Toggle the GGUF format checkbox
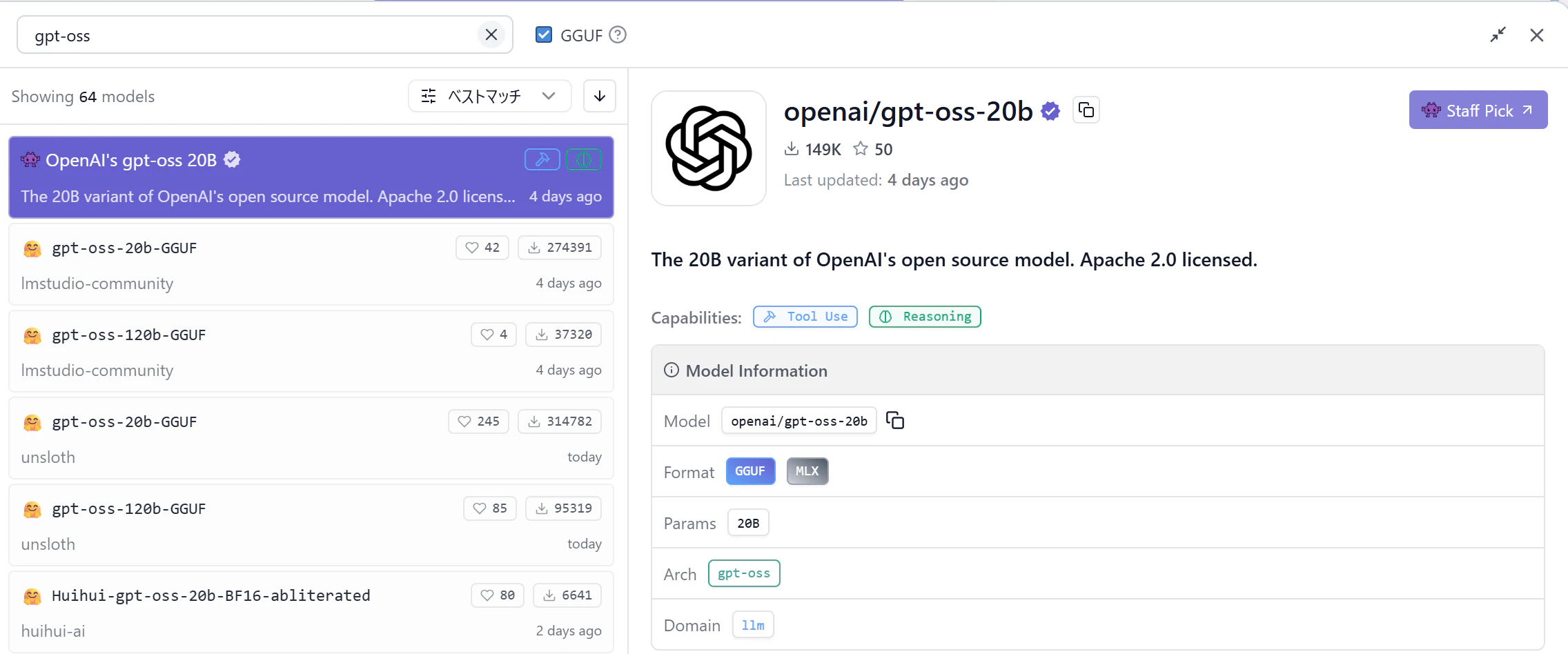This screenshot has height=654, width=1568. [544, 34]
